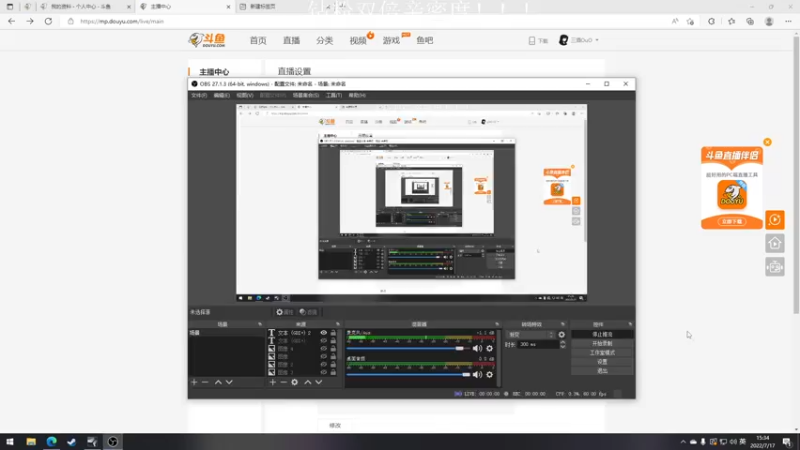Pop out the Audio Mixer dock panel
Screen dimensions: 800x450
point(497,324)
